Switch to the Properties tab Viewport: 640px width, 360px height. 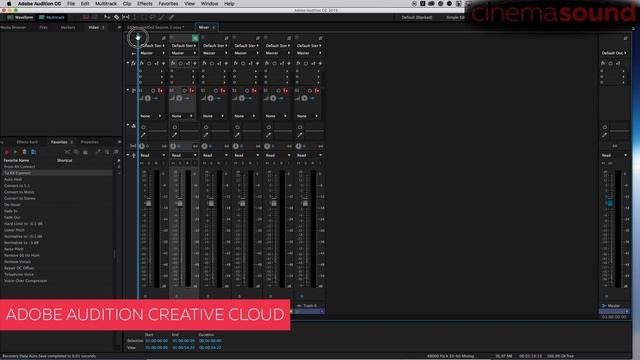89,142
